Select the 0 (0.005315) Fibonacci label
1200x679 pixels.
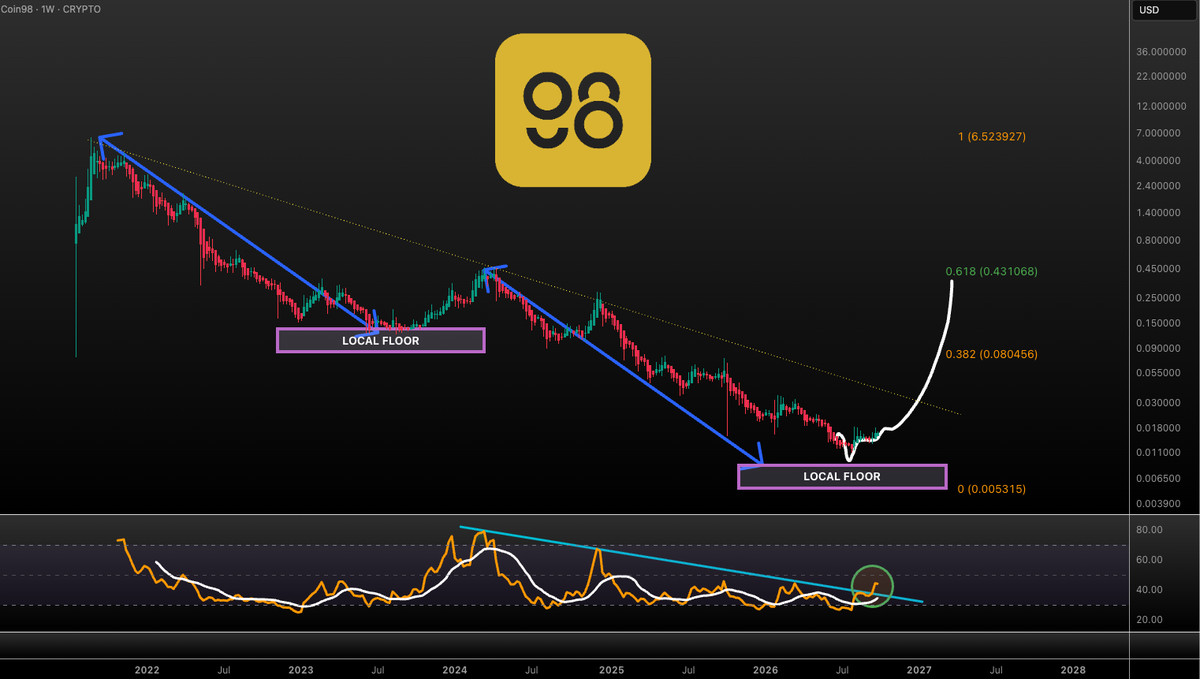(x=992, y=489)
